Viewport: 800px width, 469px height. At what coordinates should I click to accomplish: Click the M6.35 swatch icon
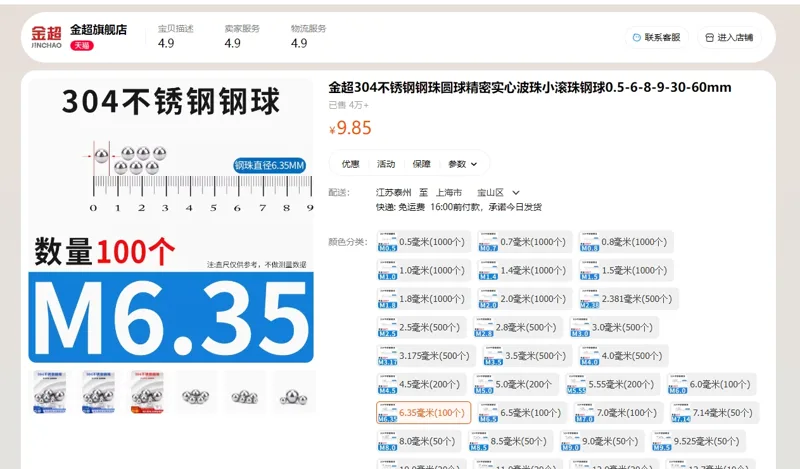pyautogui.click(x=387, y=413)
